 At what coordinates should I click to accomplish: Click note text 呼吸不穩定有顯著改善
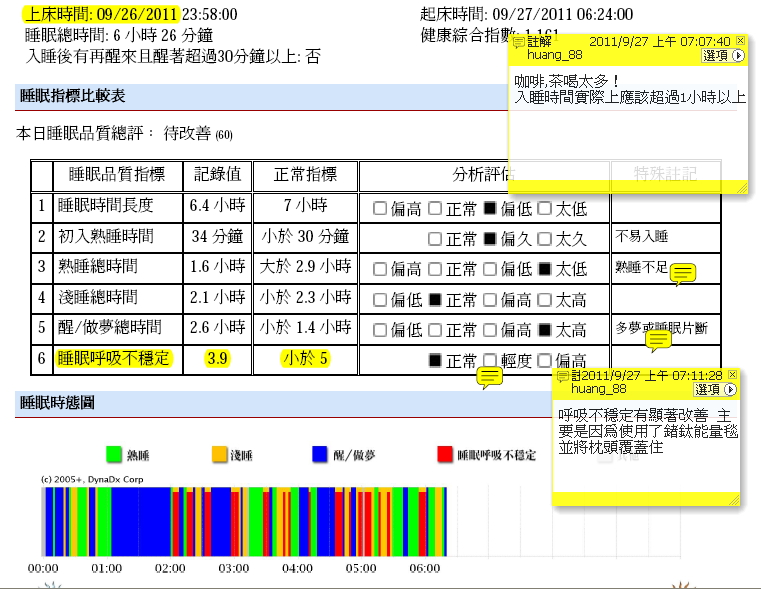633,416
